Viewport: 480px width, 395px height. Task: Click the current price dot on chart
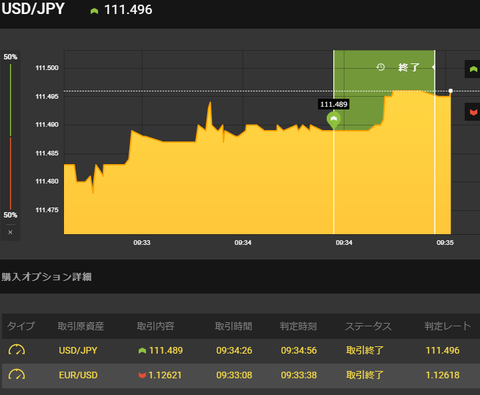tap(451, 91)
